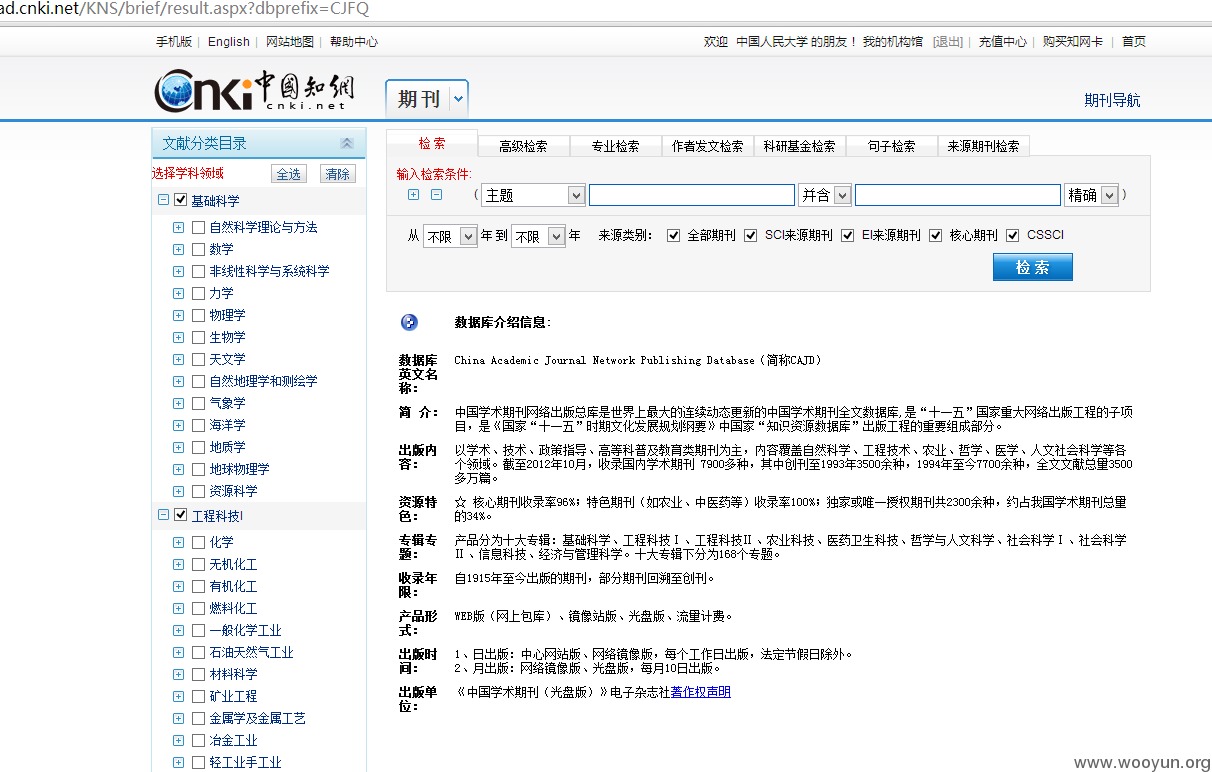1212x772 pixels.
Task: Add a search condition row with plus icon
Action: [414, 195]
